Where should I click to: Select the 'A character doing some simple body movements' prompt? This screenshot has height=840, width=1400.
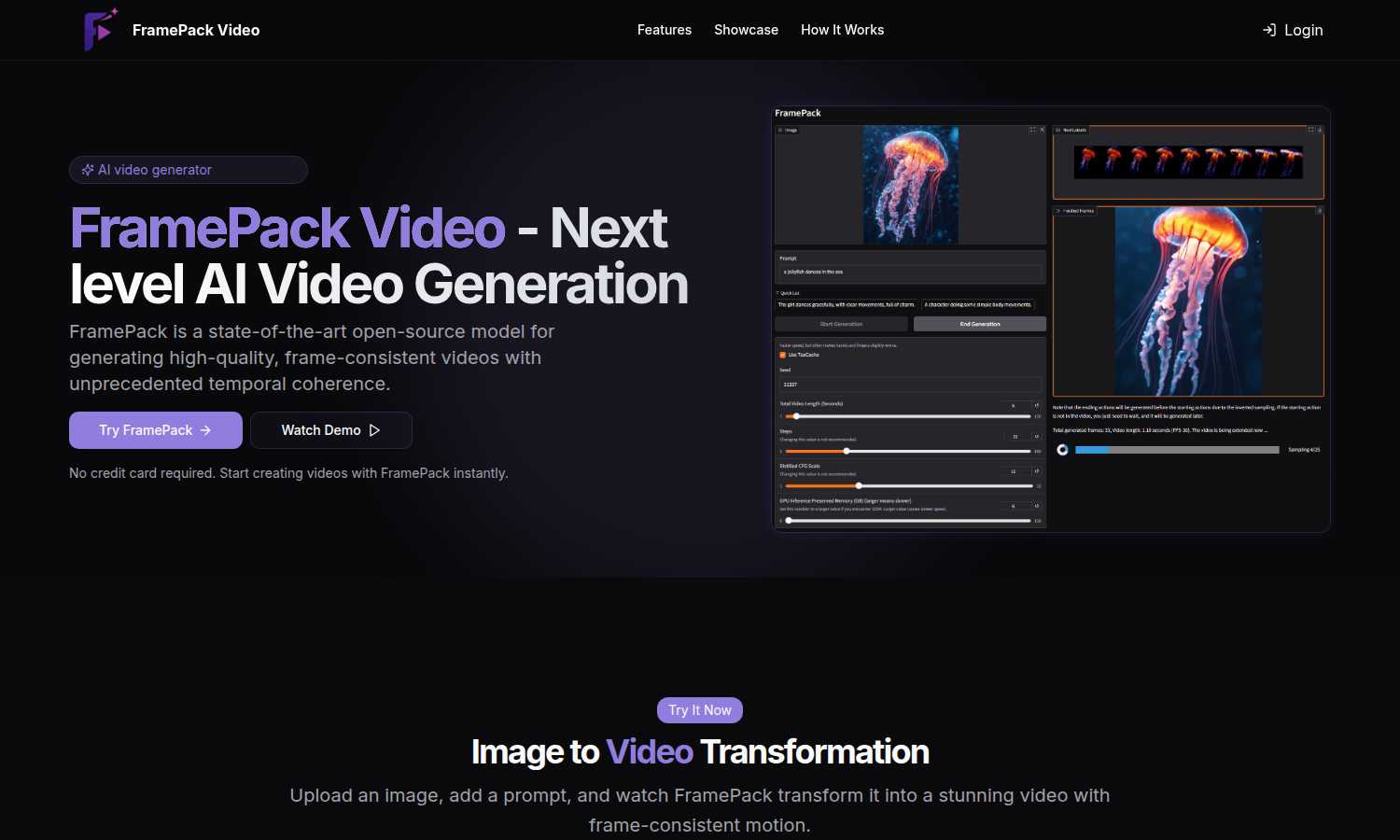pyautogui.click(x=978, y=304)
